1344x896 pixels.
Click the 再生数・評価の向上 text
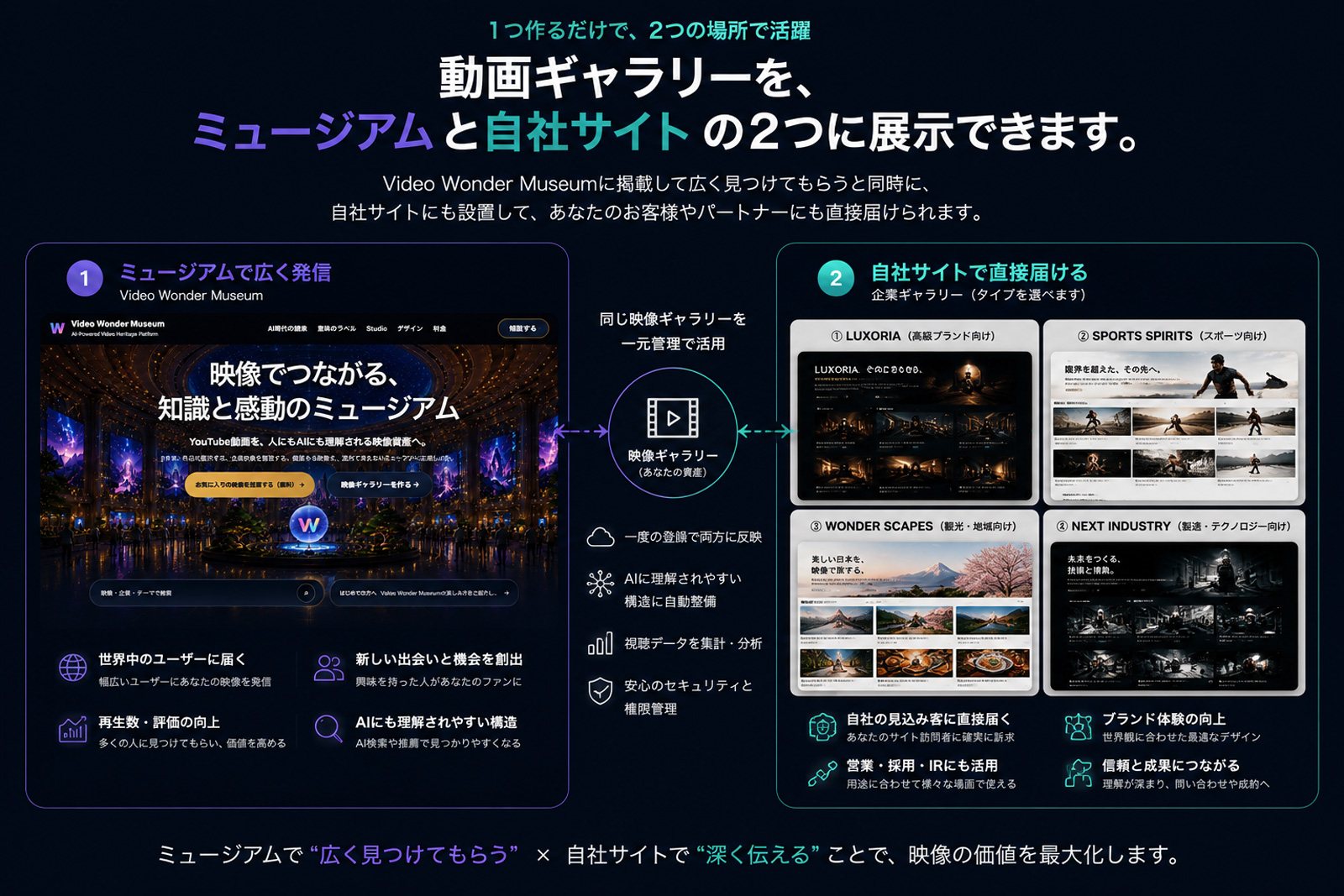click(x=159, y=723)
